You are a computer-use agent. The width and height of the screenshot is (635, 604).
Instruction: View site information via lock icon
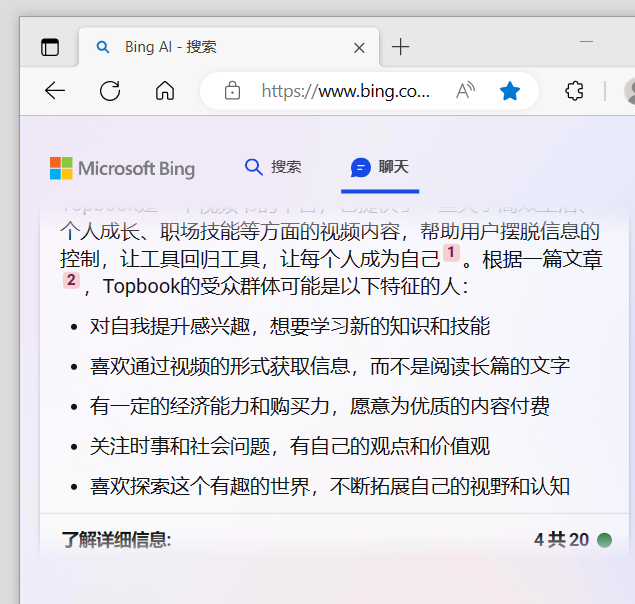coord(232,91)
